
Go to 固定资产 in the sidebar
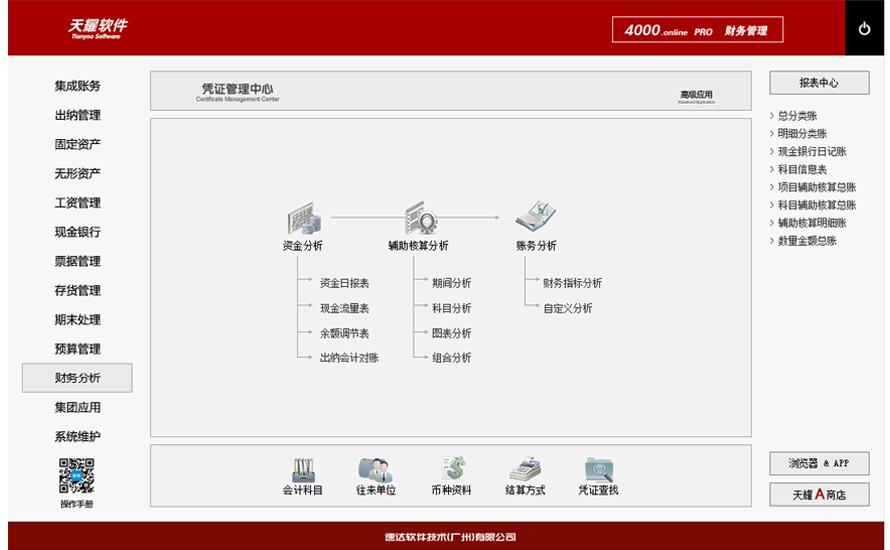coord(77,144)
